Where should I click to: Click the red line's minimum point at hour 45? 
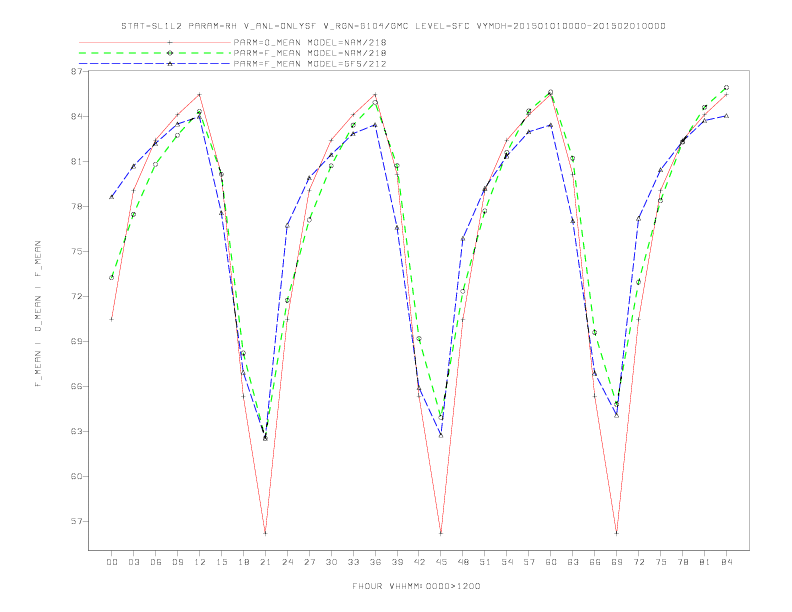click(x=441, y=533)
